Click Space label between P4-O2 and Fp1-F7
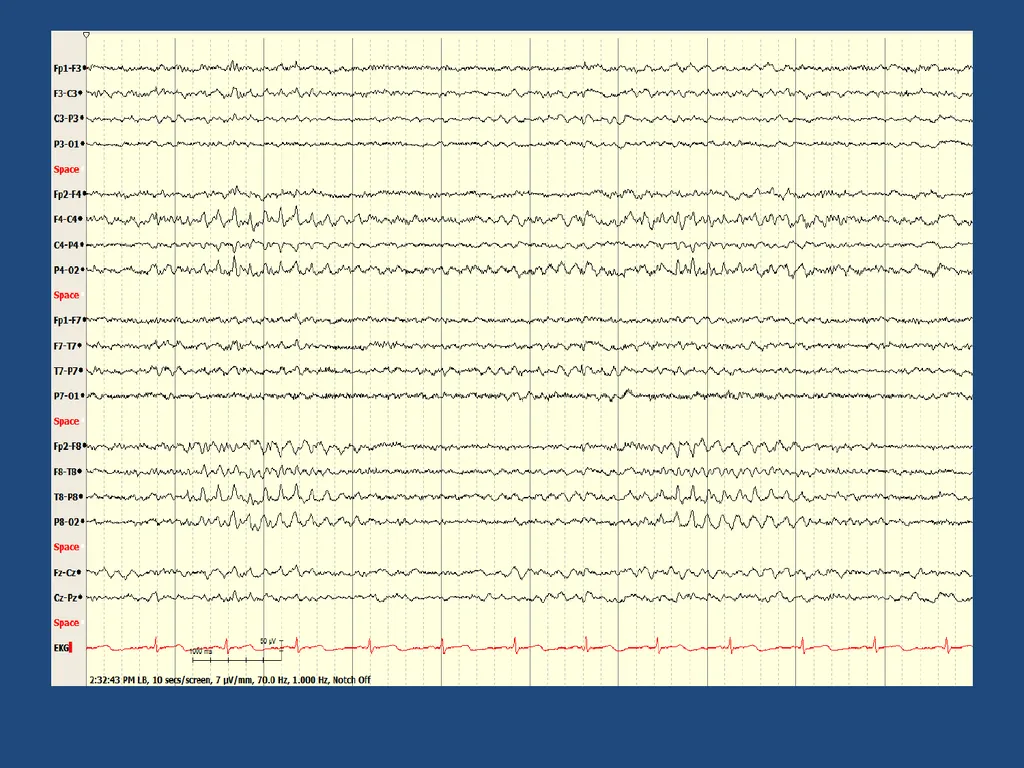 click(x=66, y=295)
